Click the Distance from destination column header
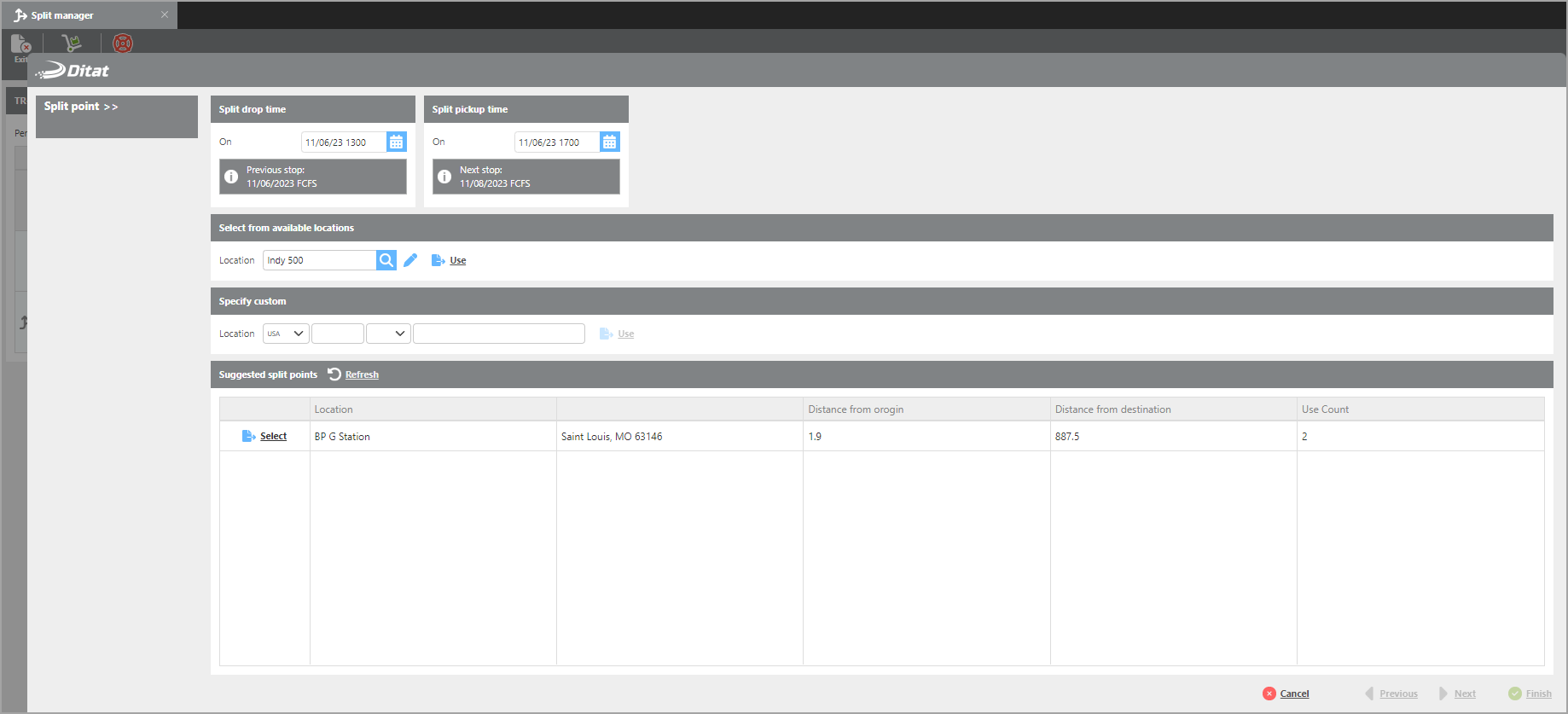The width and height of the screenshot is (1568, 714). tap(1112, 409)
